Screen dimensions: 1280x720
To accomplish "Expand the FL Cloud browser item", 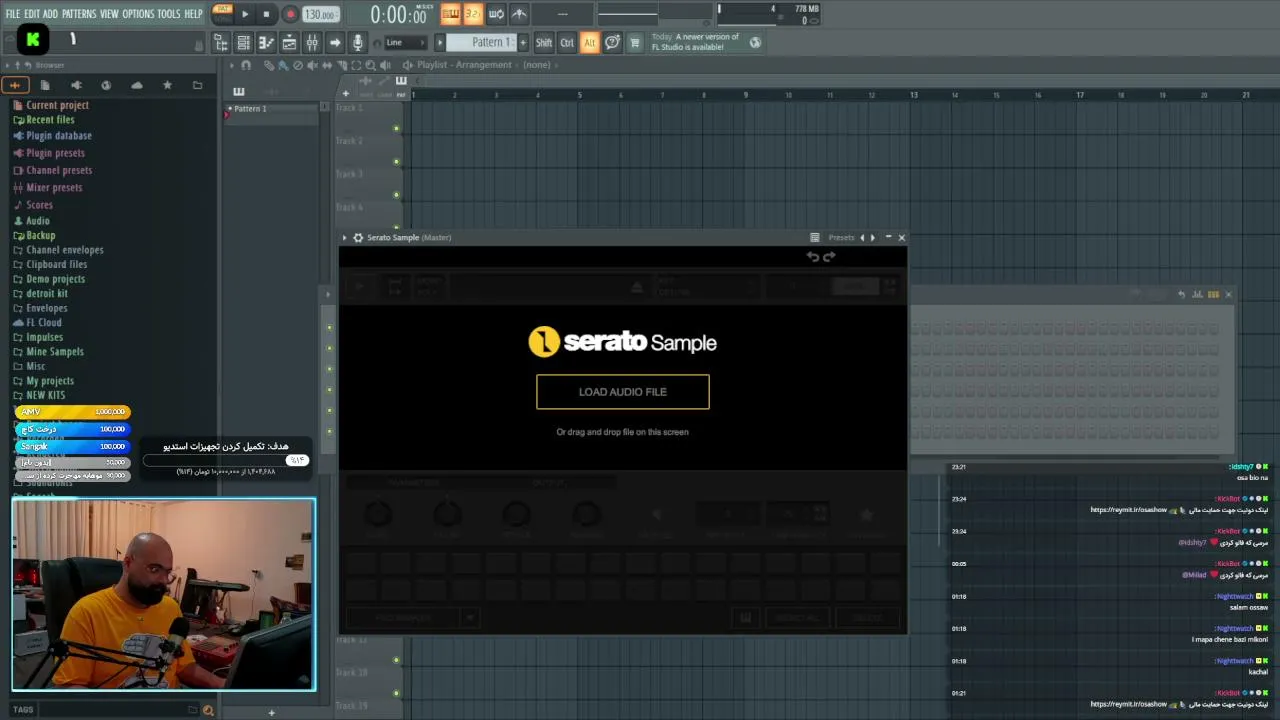I will (37, 323).
